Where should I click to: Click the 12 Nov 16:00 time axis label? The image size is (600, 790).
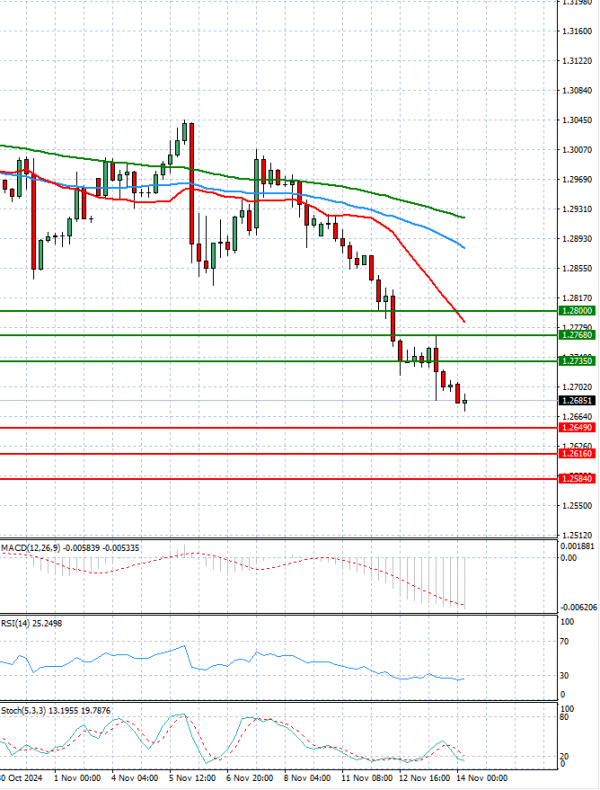tap(424, 778)
